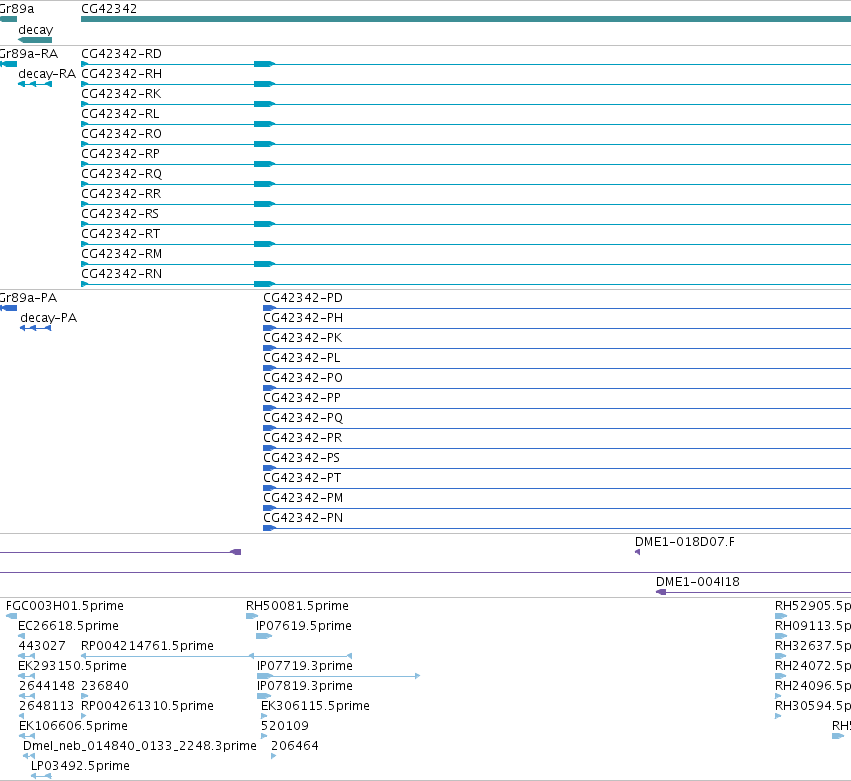Click the CG42342-PD blue exon glyph
The height and width of the screenshot is (781, 851).
pos(270,308)
